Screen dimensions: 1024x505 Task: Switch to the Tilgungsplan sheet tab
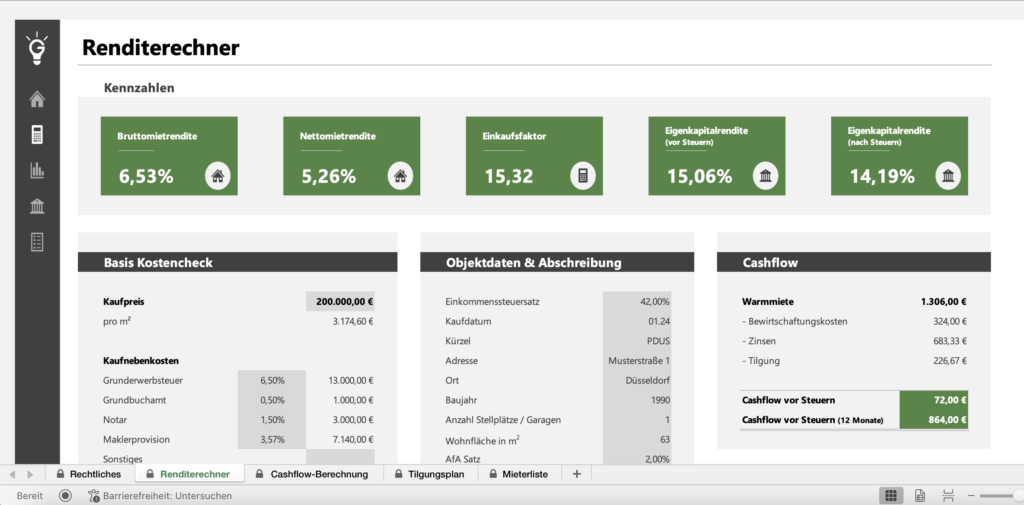coord(429,474)
